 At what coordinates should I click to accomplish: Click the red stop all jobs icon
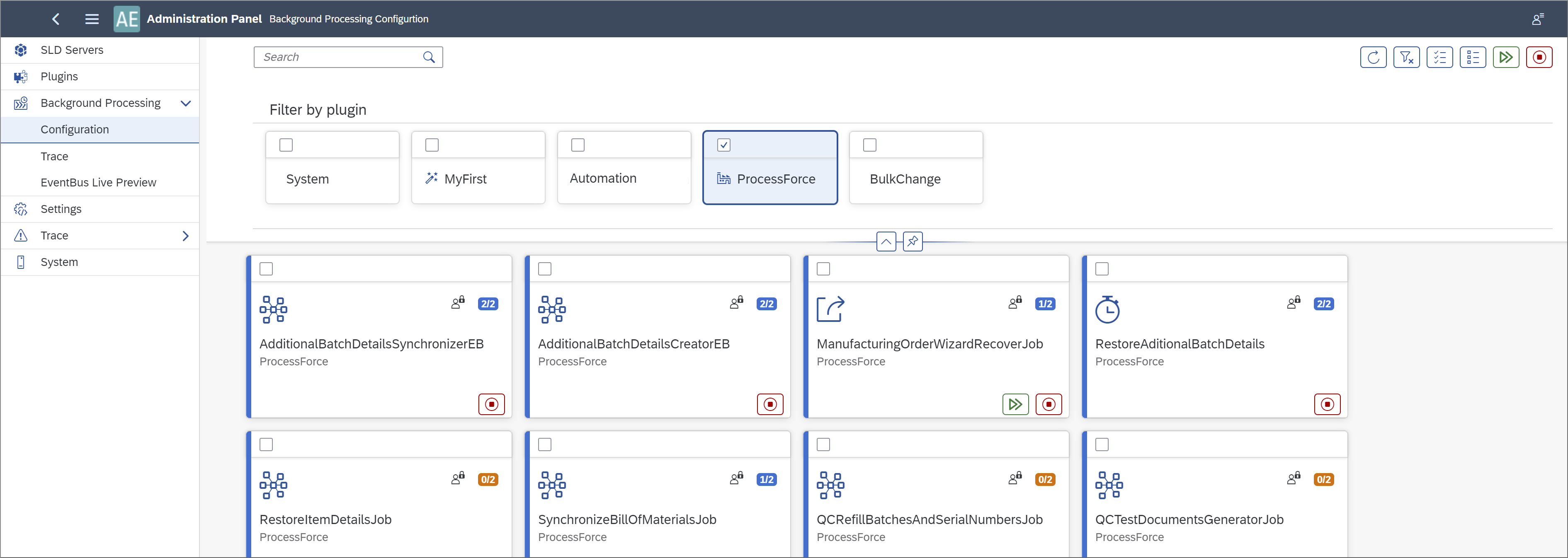coord(1539,57)
